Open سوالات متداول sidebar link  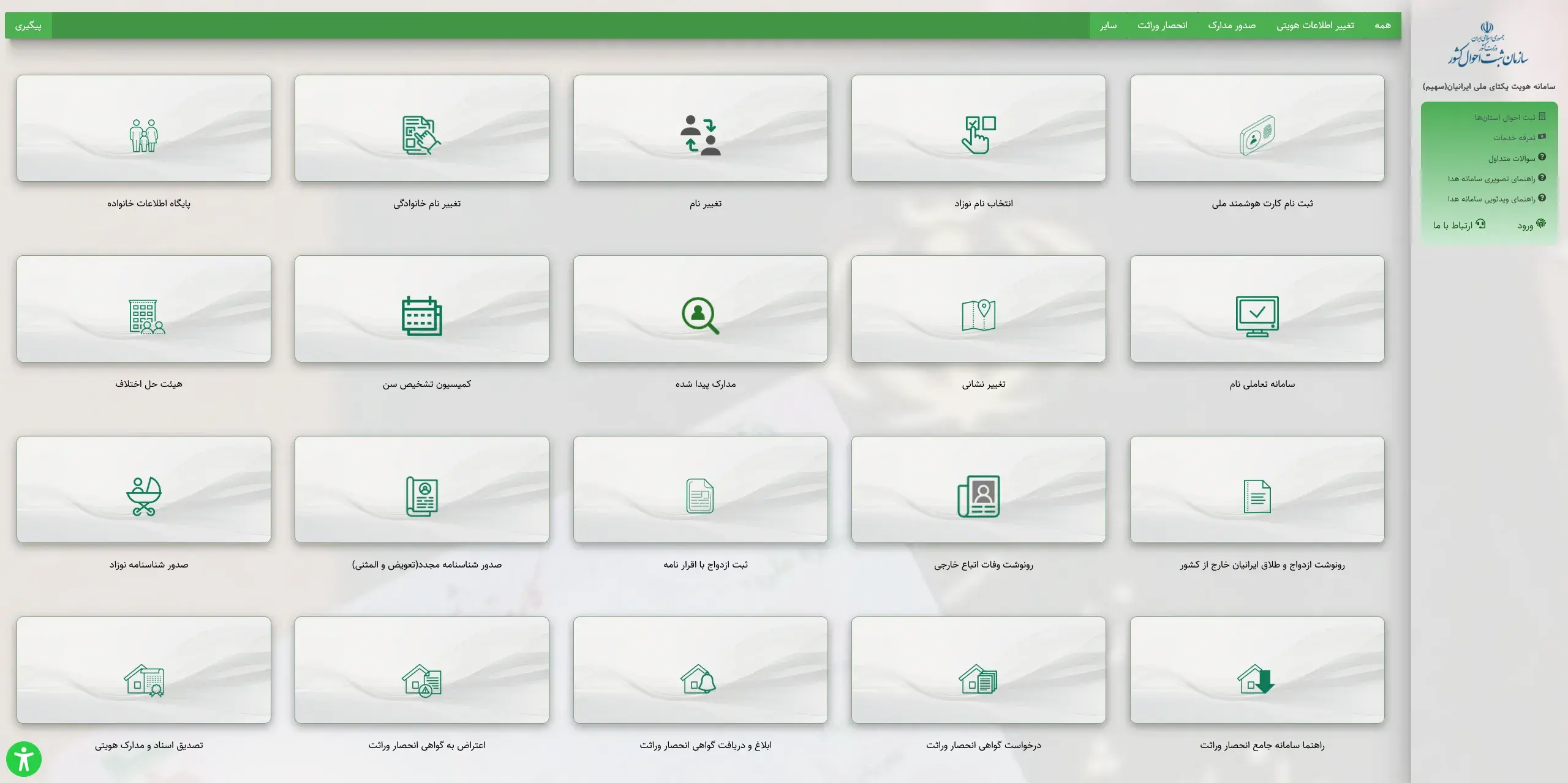pos(1517,158)
